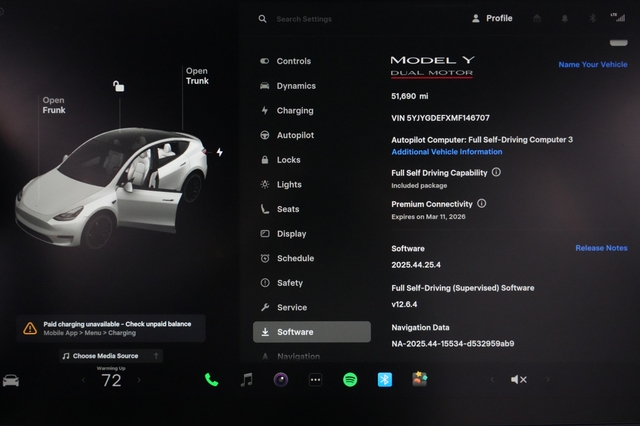Image resolution: width=640 pixels, height=426 pixels.
Task: Raise cabin temperature right arrow
Action: (139, 380)
